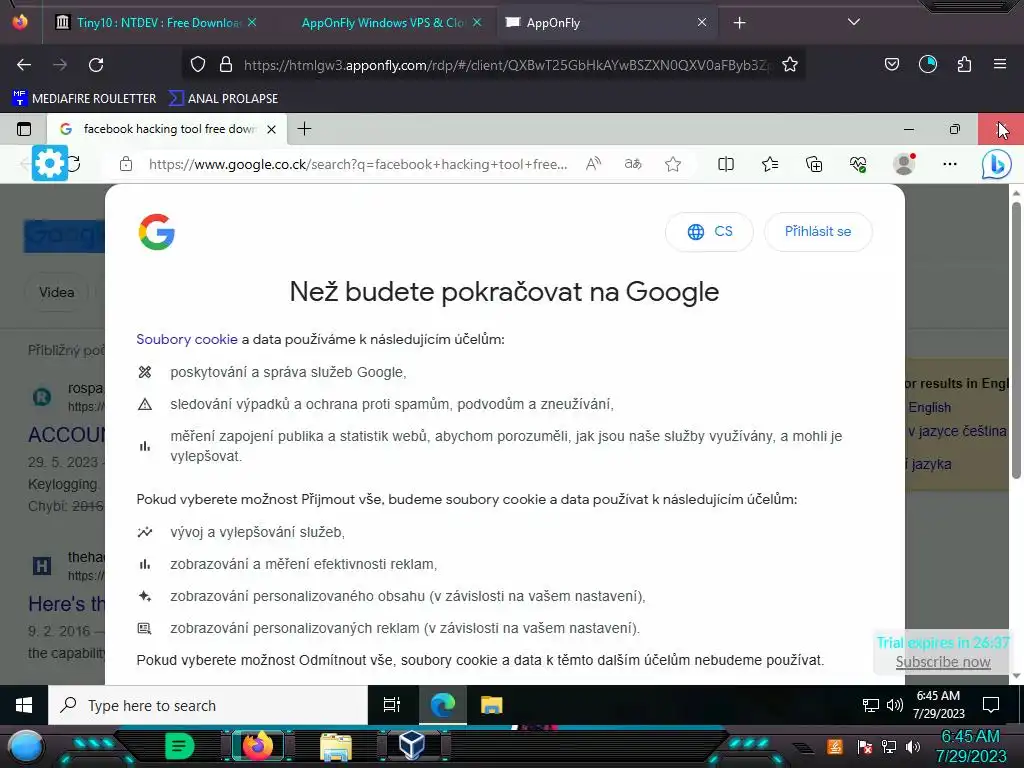Open the Soubory cookie link
This screenshot has width=1024, height=768.
coord(187,339)
